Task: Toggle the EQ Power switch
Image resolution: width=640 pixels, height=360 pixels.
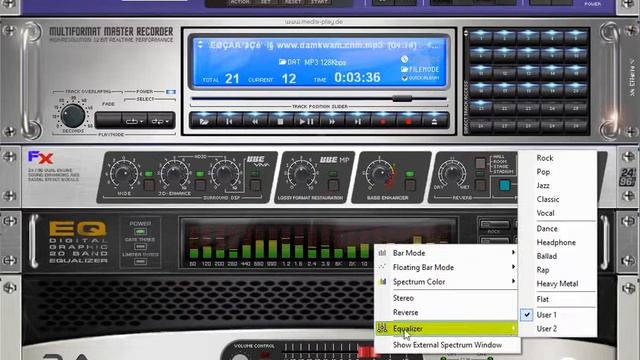Action: pos(140,231)
